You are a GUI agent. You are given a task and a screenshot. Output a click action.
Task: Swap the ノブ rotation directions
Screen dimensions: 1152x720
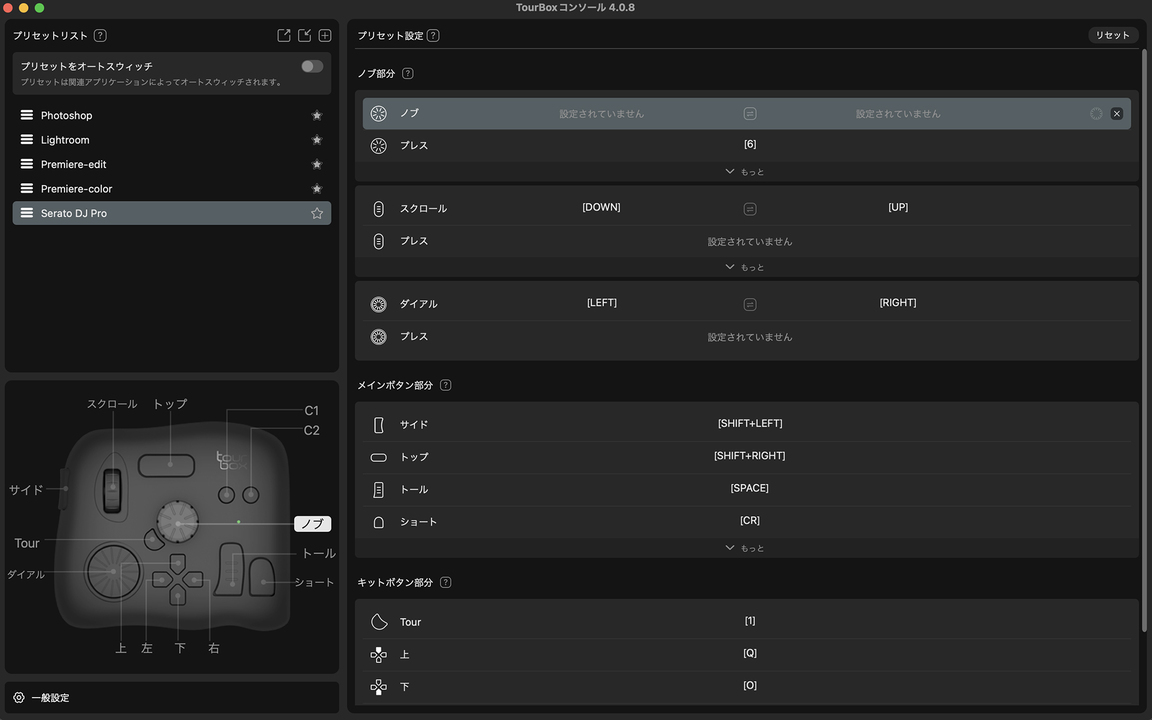click(749, 114)
